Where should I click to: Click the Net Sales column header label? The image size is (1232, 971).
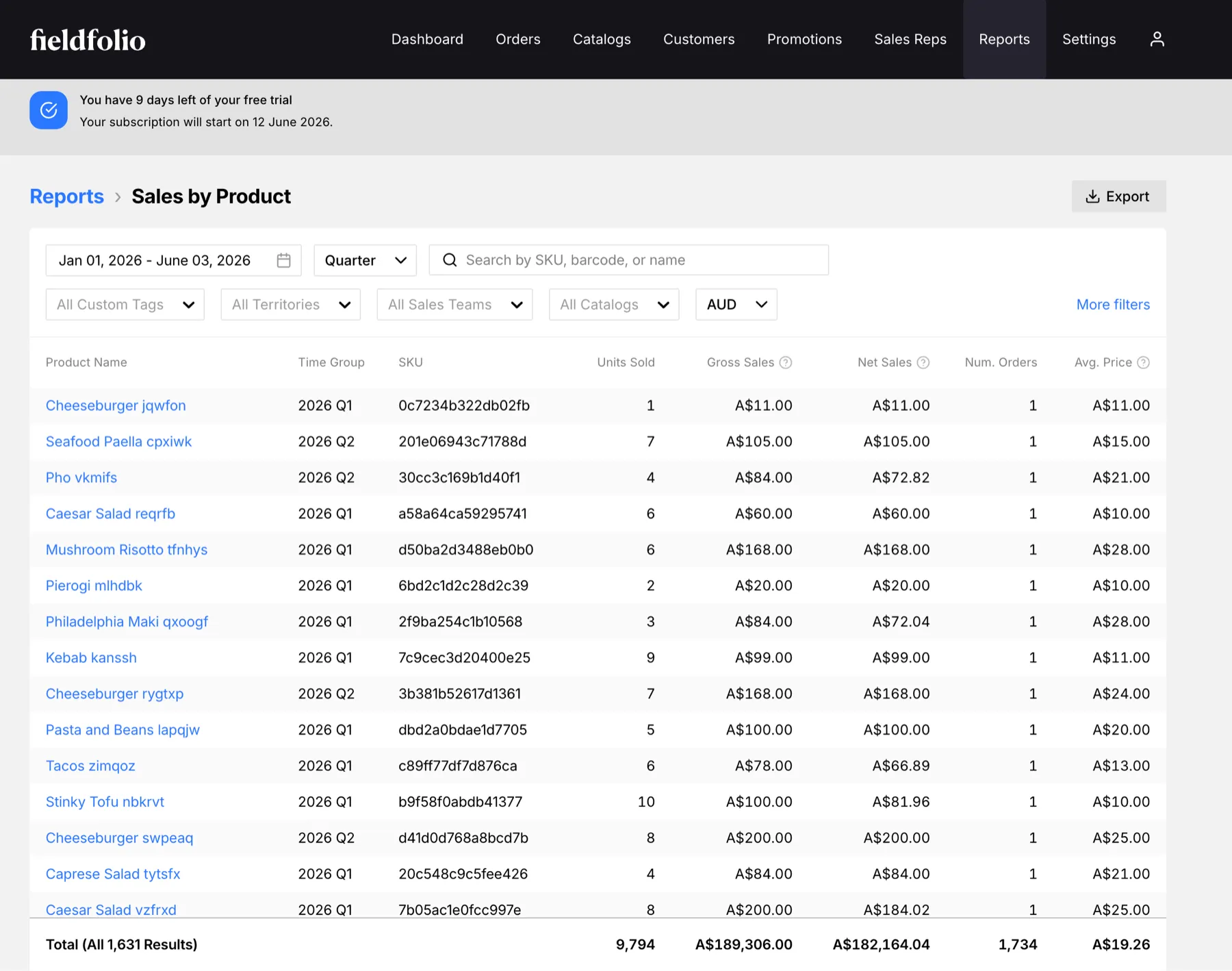(x=884, y=362)
